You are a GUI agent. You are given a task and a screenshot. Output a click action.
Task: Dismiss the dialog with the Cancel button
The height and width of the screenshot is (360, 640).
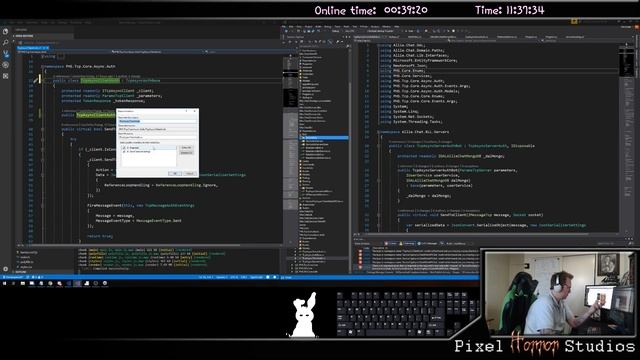pyautogui.click(x=189, y=173)
